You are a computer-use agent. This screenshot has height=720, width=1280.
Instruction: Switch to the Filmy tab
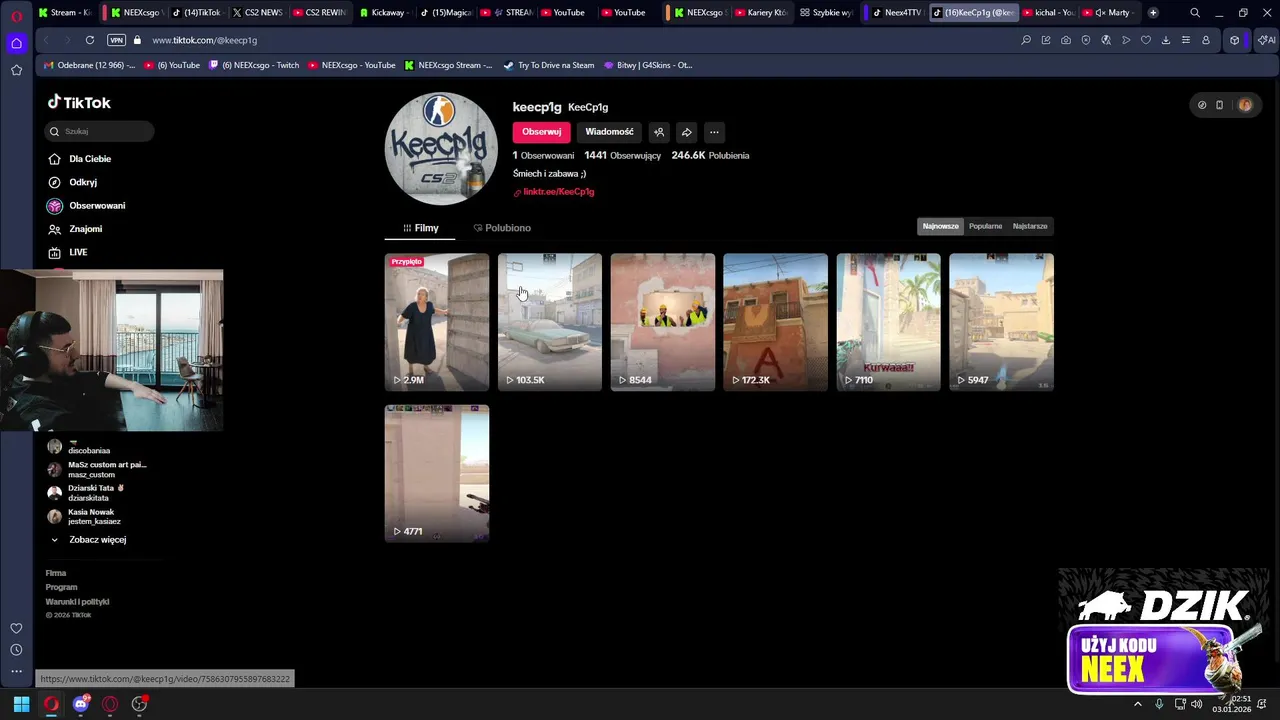420,228
